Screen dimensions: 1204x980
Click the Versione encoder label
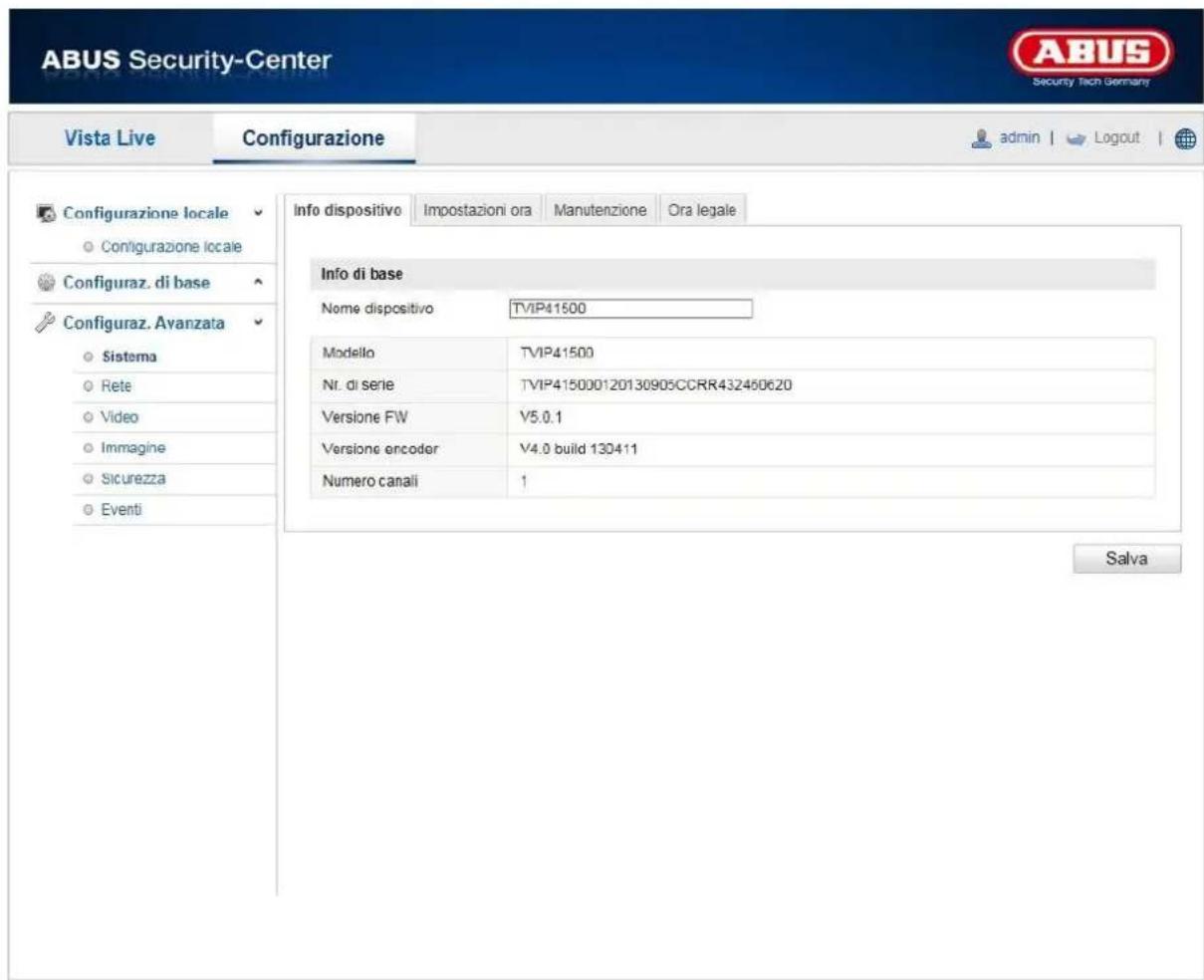click(379, 449)
